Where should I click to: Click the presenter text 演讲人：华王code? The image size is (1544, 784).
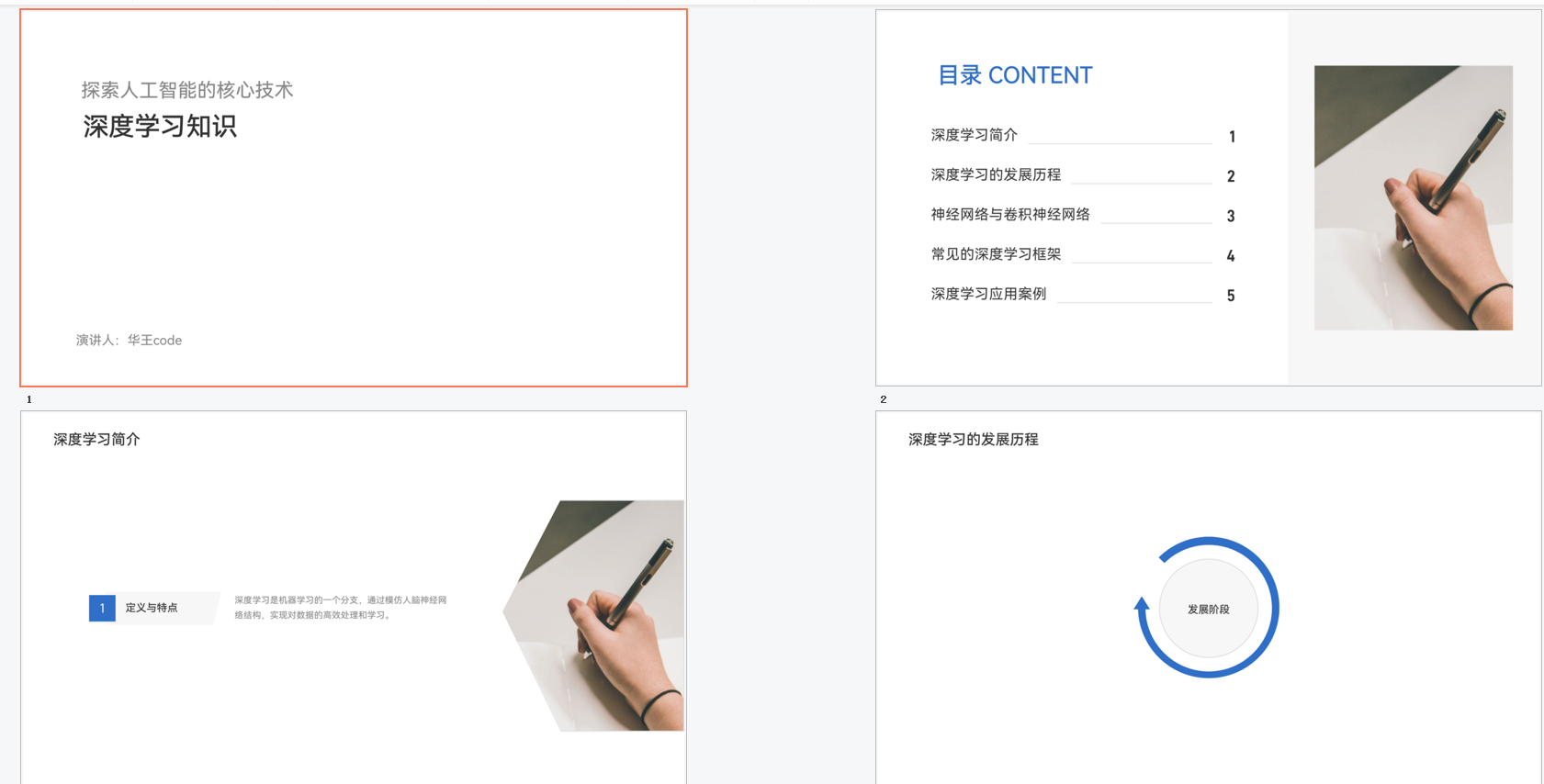click(129, 340)
